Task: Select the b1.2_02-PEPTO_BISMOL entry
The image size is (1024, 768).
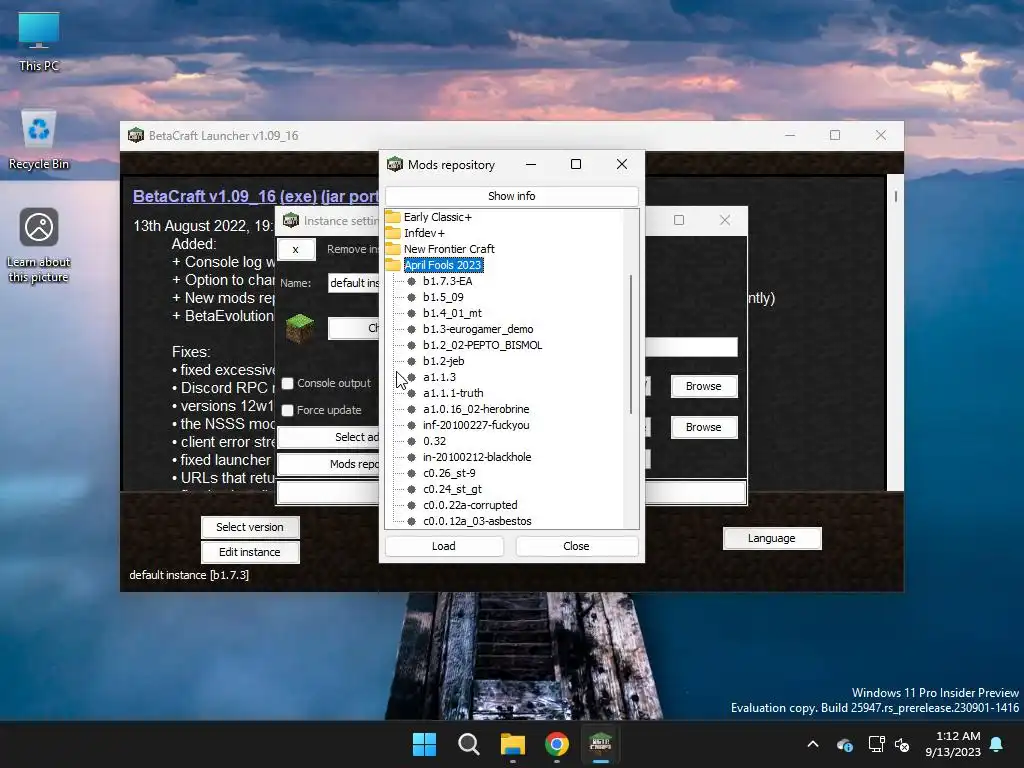Action: [482, 345]
